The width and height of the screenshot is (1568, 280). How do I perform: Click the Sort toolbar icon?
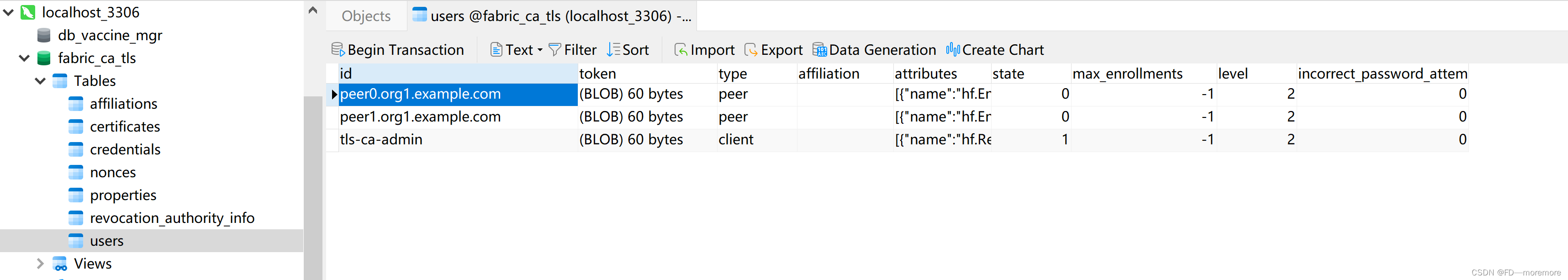pyautogui.click(x=613, y=49)
